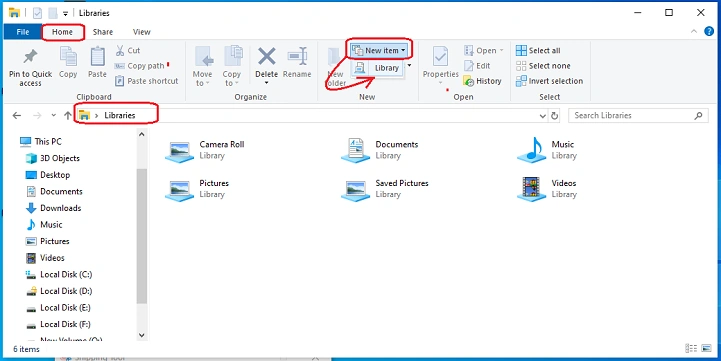Choose Library from New item menu
This screenshot has width=721, height=361.
point(378,68)
